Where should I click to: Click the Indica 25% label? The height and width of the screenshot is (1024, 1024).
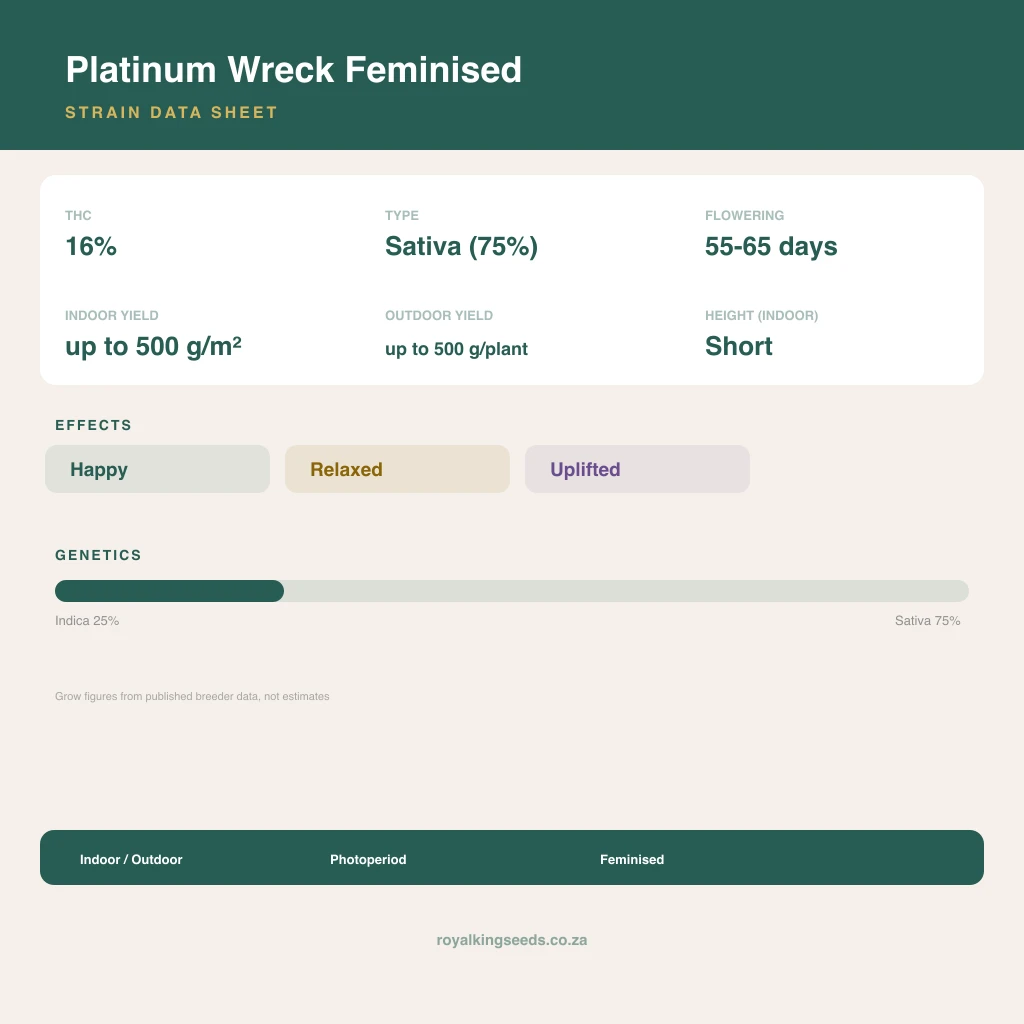pos(87,620)
